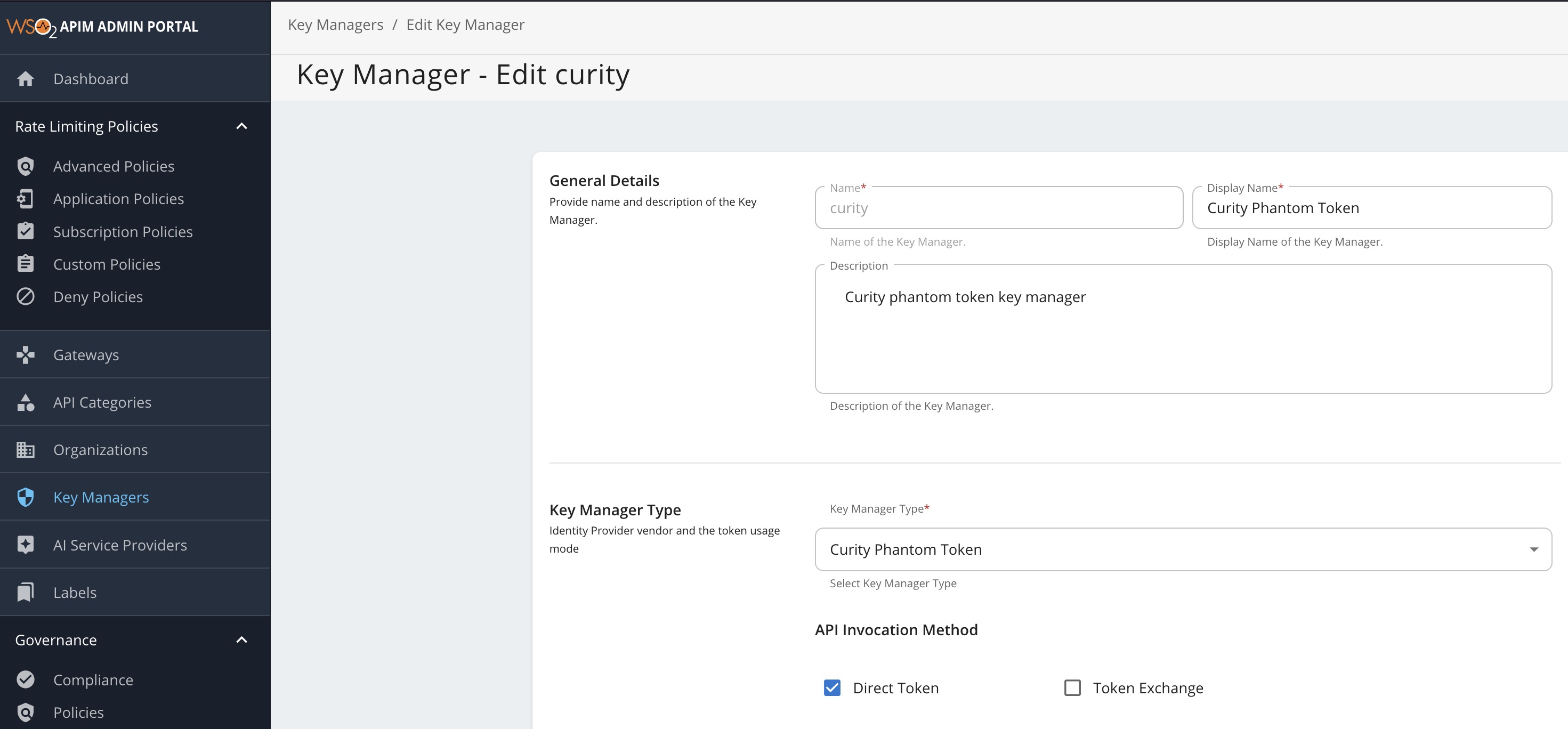Viewport: 1568px width, 729px height.
Task: Select the Key Managers menu item
Action: 135,497
